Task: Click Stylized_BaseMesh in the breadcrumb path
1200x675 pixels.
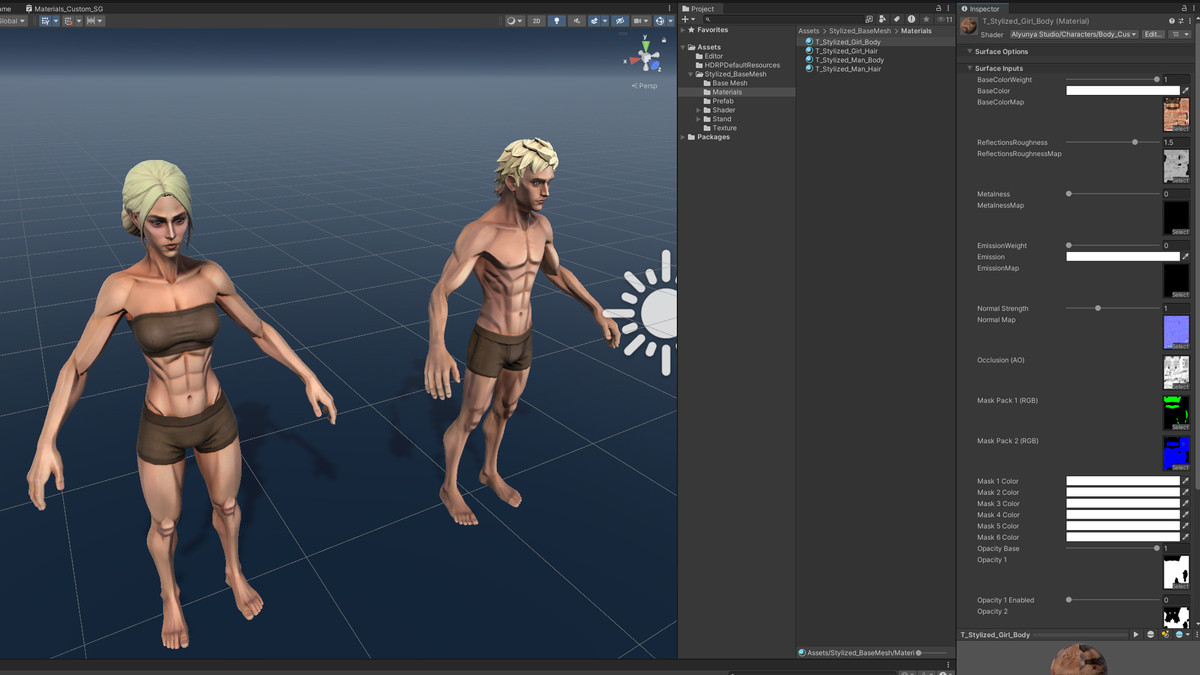Action: 859,31
